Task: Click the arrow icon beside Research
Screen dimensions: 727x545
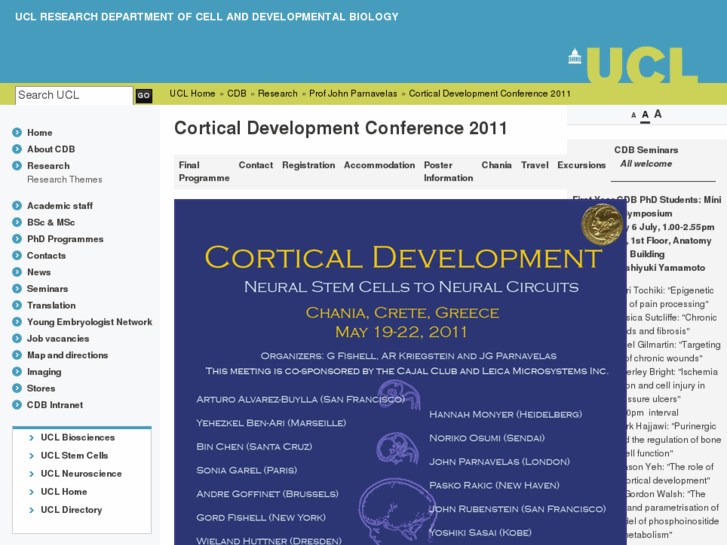Action: [17, 166]
